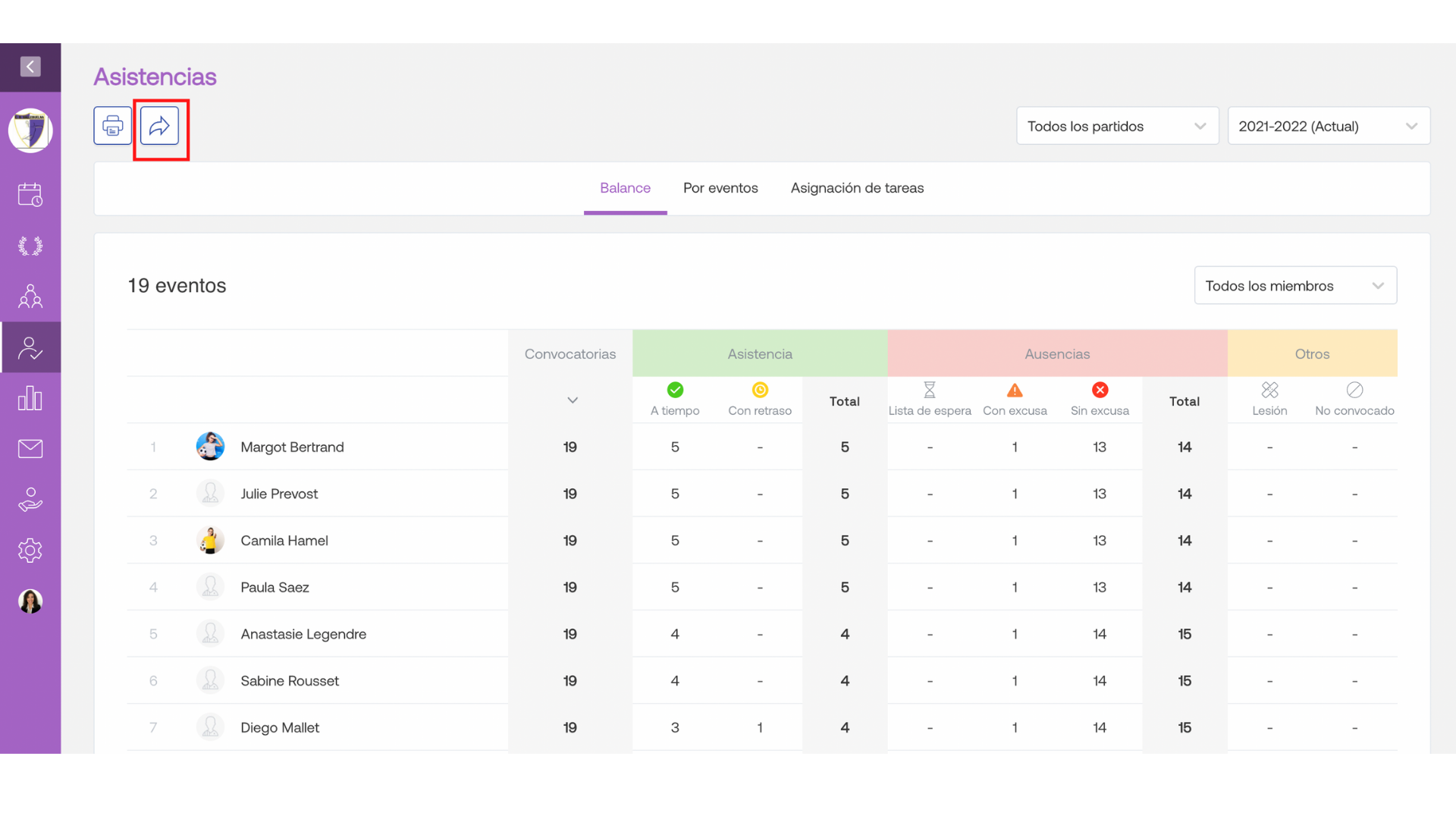Open the 2021-2022 (Actual) season dropdown

(1329, 126)
